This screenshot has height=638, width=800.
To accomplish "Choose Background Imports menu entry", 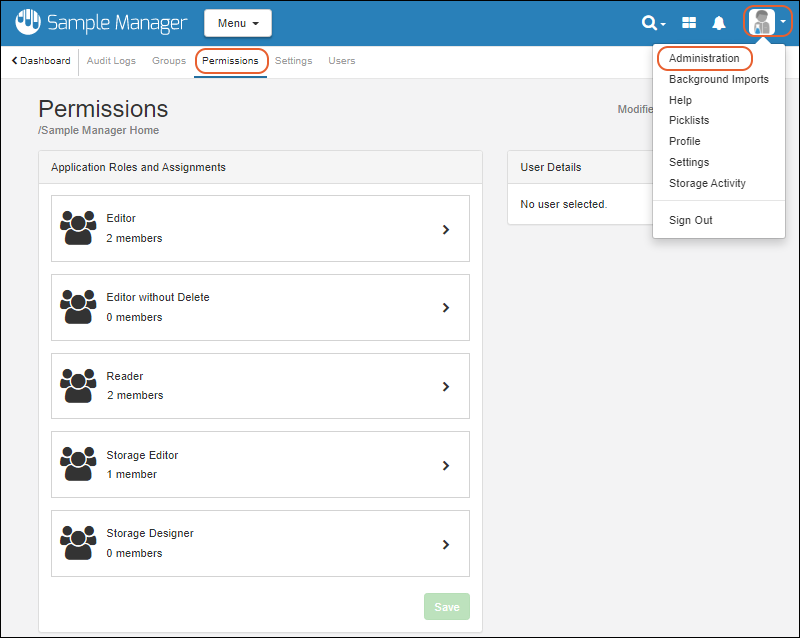I will click(718, 79).
